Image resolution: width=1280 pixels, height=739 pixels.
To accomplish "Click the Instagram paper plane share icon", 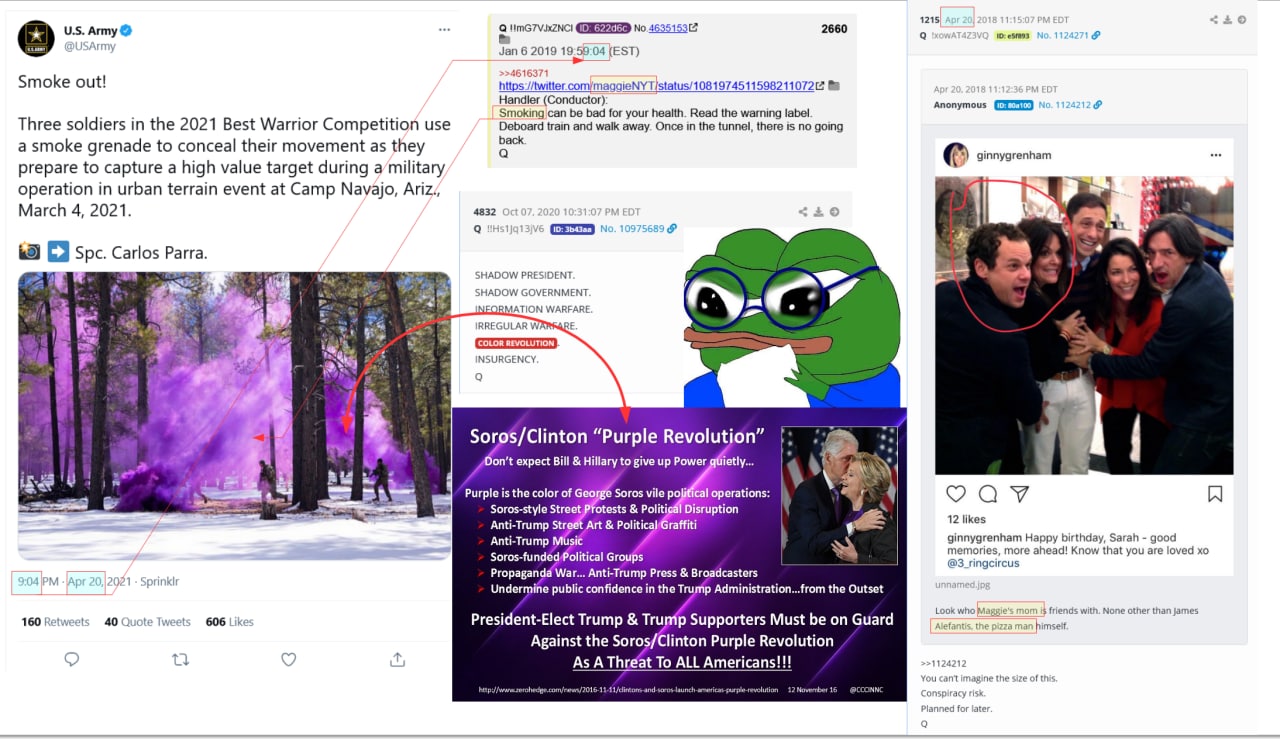I will tap(1019, 494).
